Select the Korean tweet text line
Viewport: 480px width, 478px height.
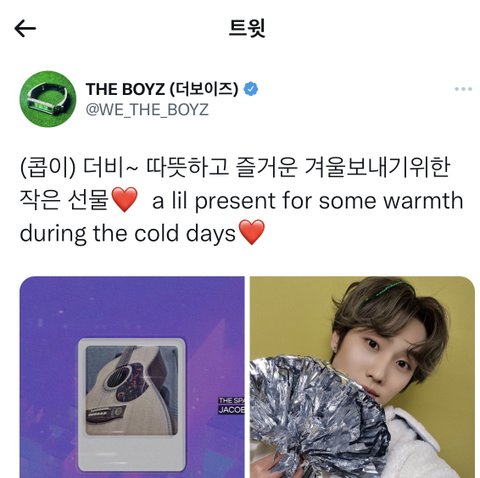coord(235,168)
